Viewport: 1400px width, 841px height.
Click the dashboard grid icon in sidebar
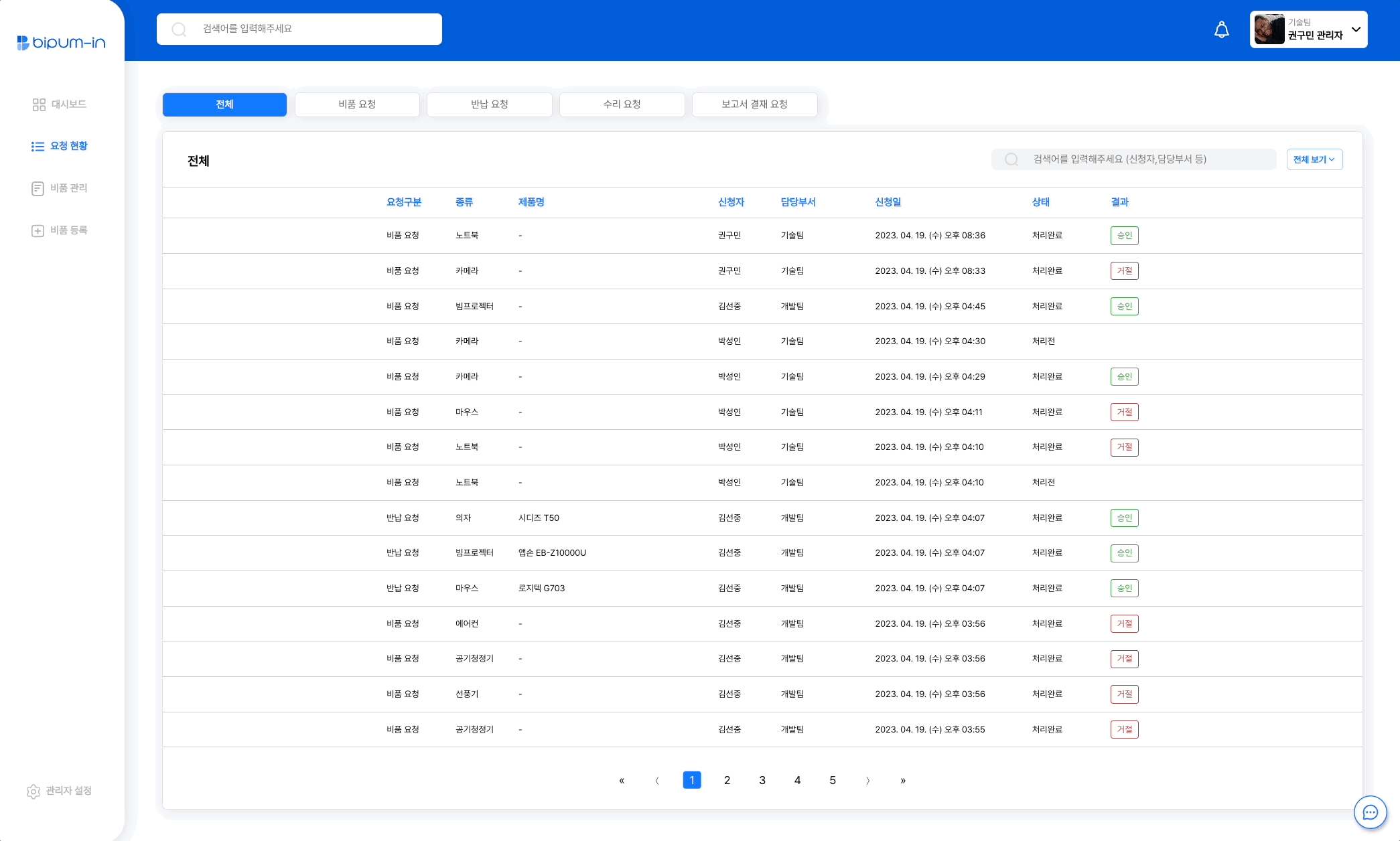tap(39, 104)
